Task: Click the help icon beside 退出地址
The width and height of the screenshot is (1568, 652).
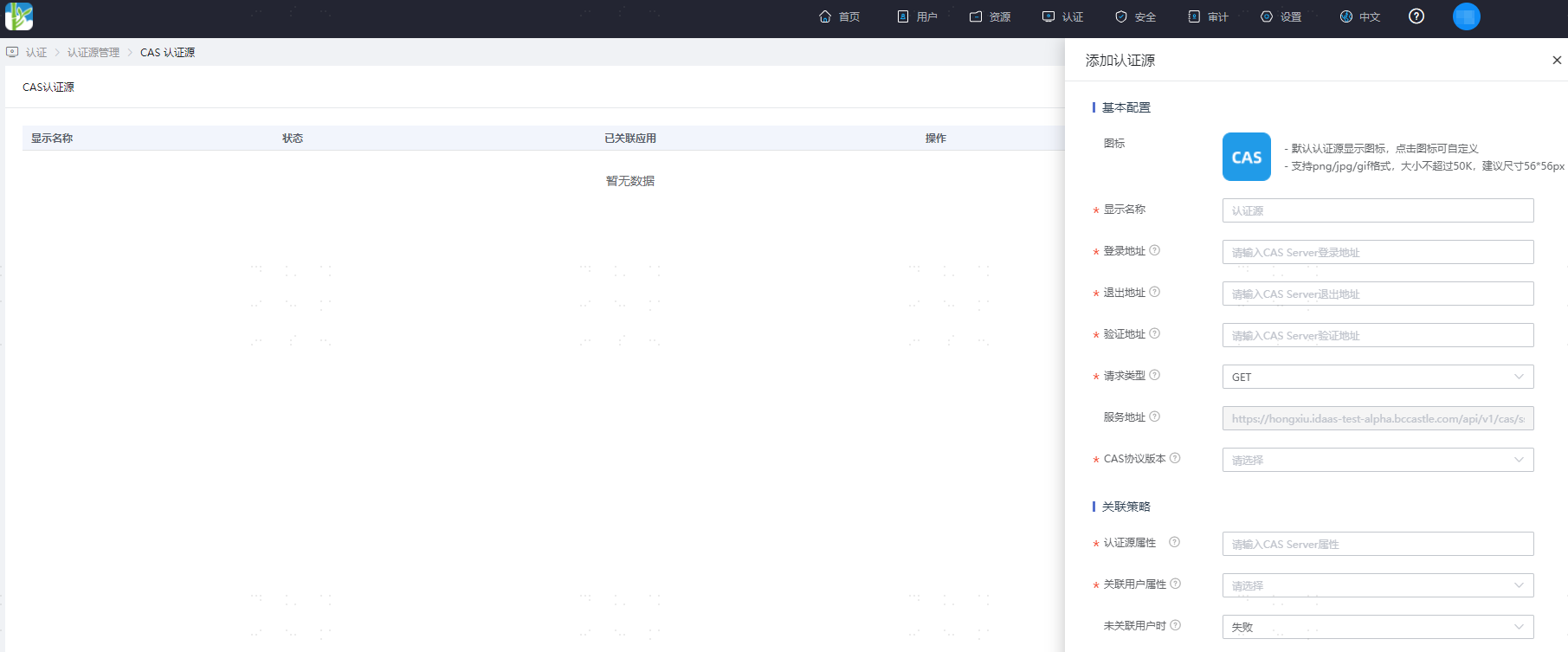Action: click(1154, 292)
